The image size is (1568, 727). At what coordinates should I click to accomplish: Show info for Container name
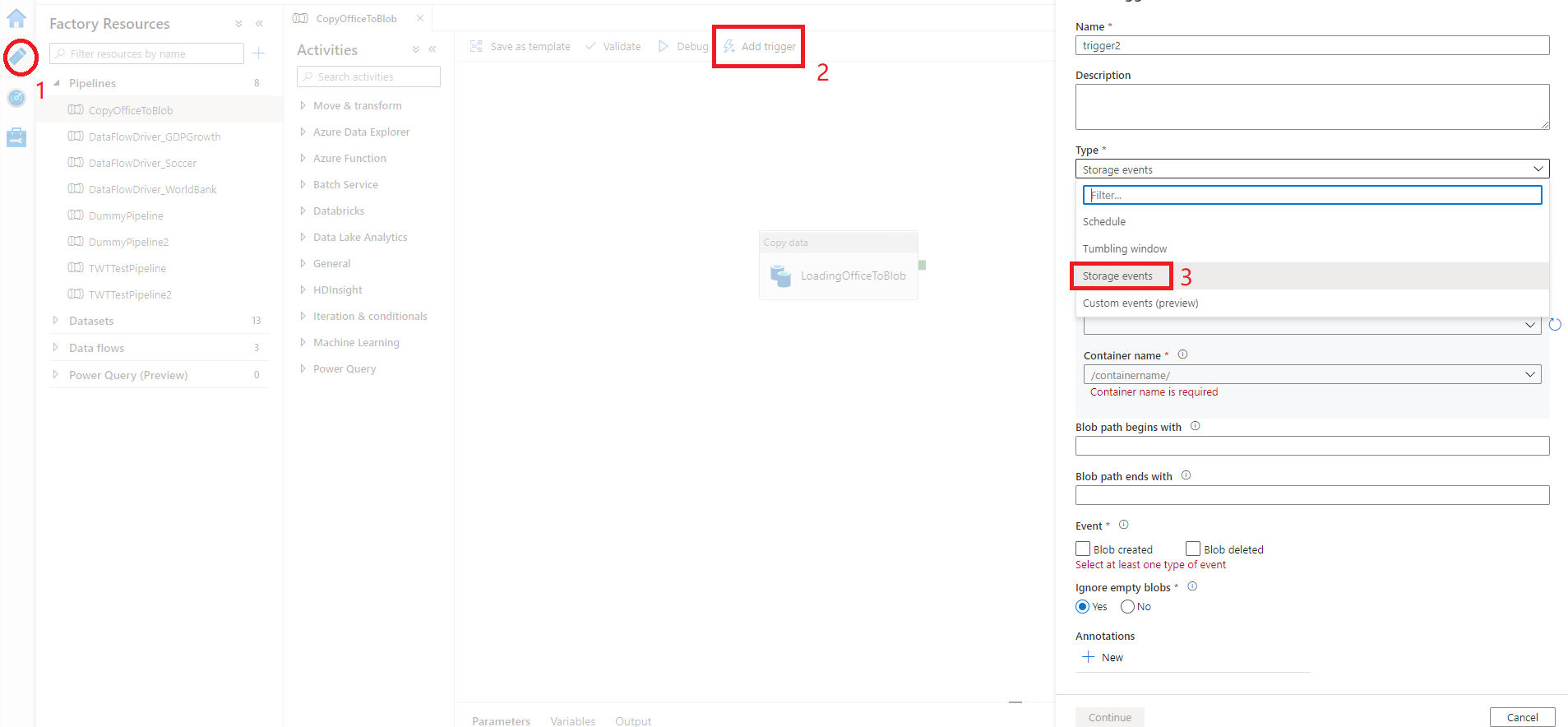[x=1182, y=354]
